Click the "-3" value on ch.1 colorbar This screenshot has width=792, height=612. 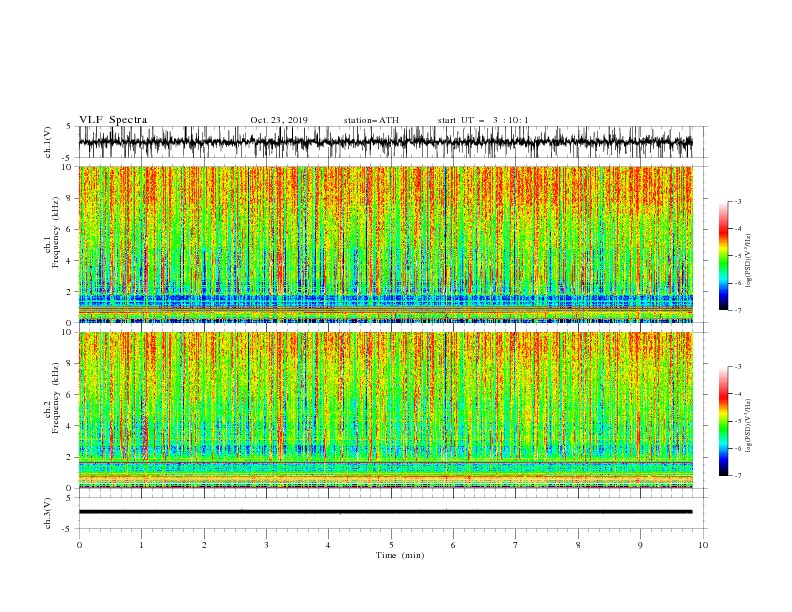click(738, 201)
